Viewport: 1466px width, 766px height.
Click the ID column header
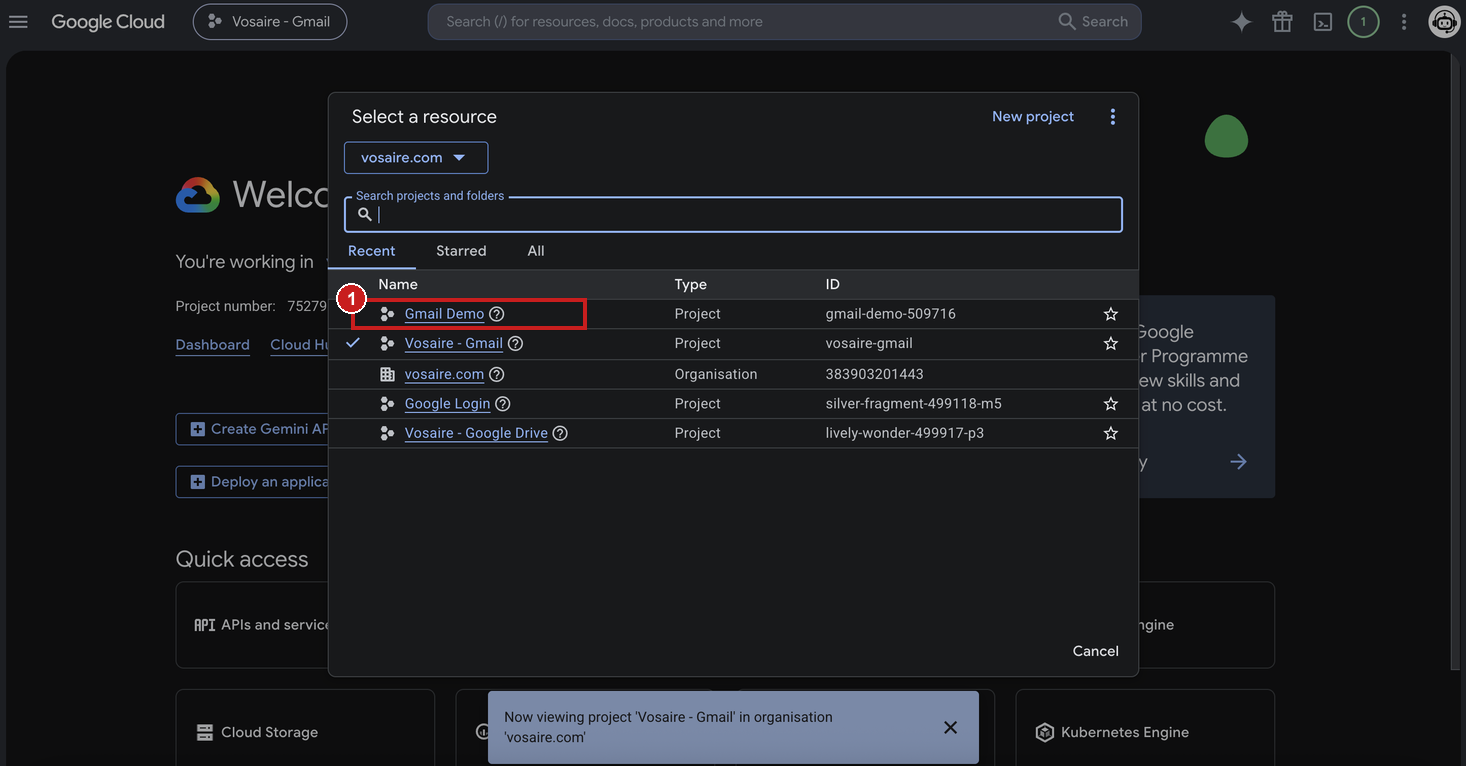833,285
